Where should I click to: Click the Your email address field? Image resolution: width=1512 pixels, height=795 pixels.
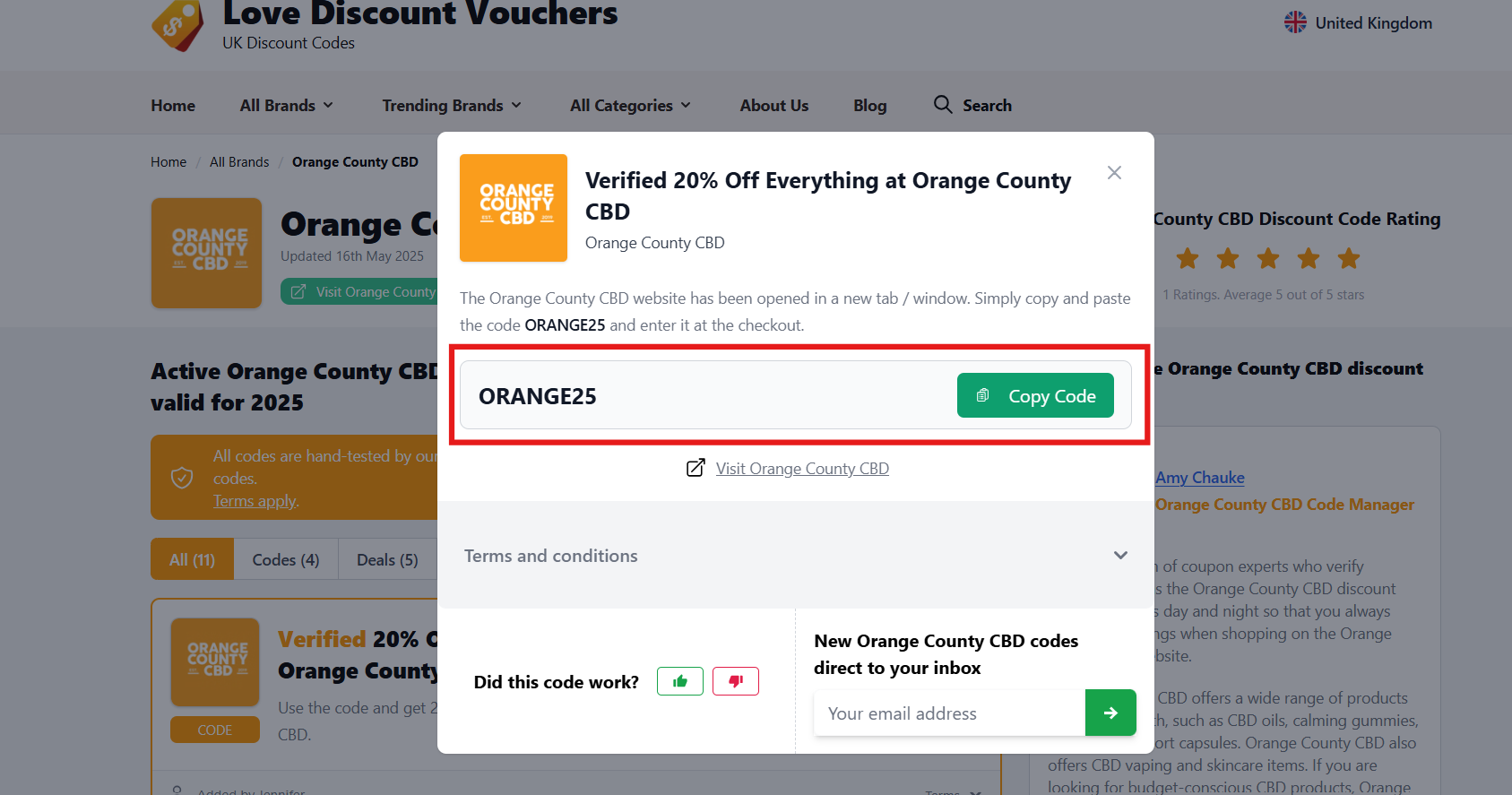(x=949, y=713)
